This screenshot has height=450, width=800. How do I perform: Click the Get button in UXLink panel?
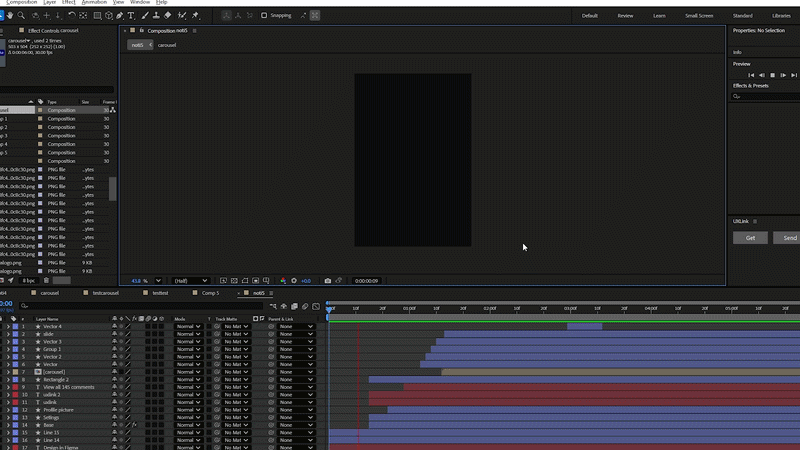click(x=750, y=238)
